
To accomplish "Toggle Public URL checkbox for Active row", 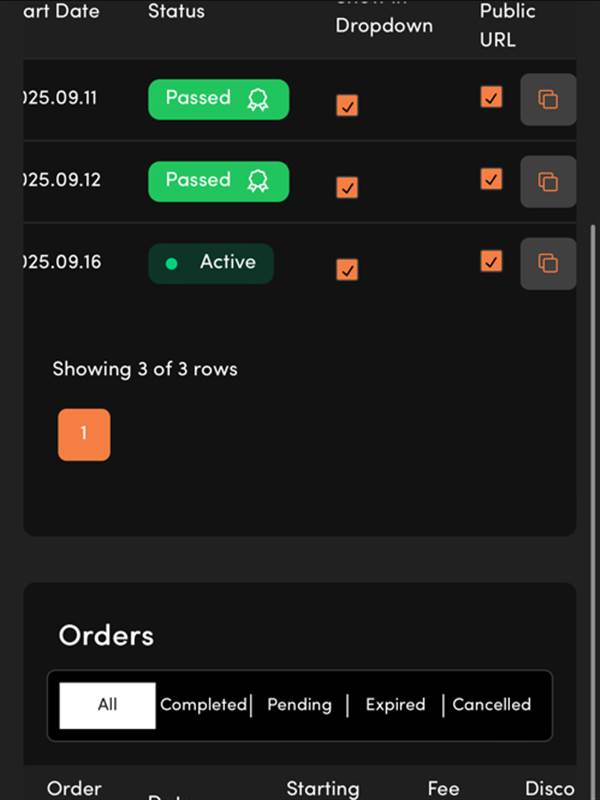I will click(491, 261).
